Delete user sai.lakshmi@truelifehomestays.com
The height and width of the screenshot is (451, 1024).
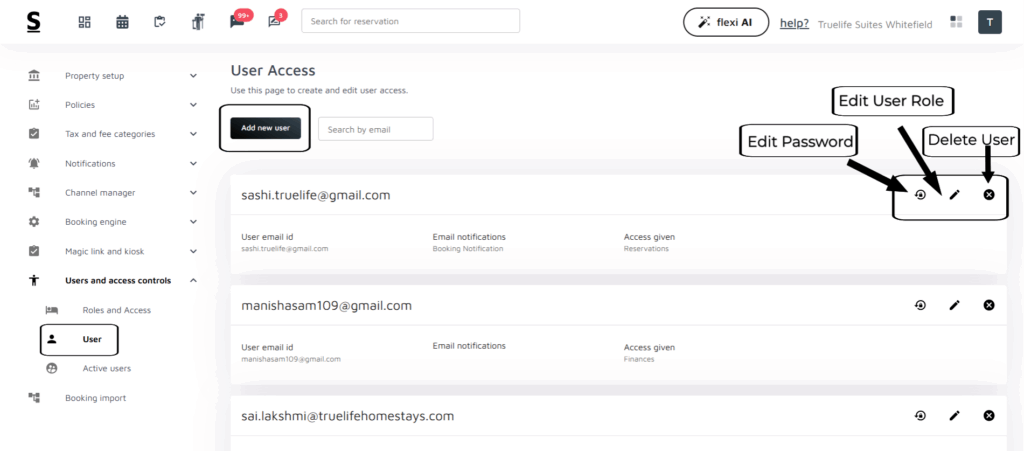989,415
